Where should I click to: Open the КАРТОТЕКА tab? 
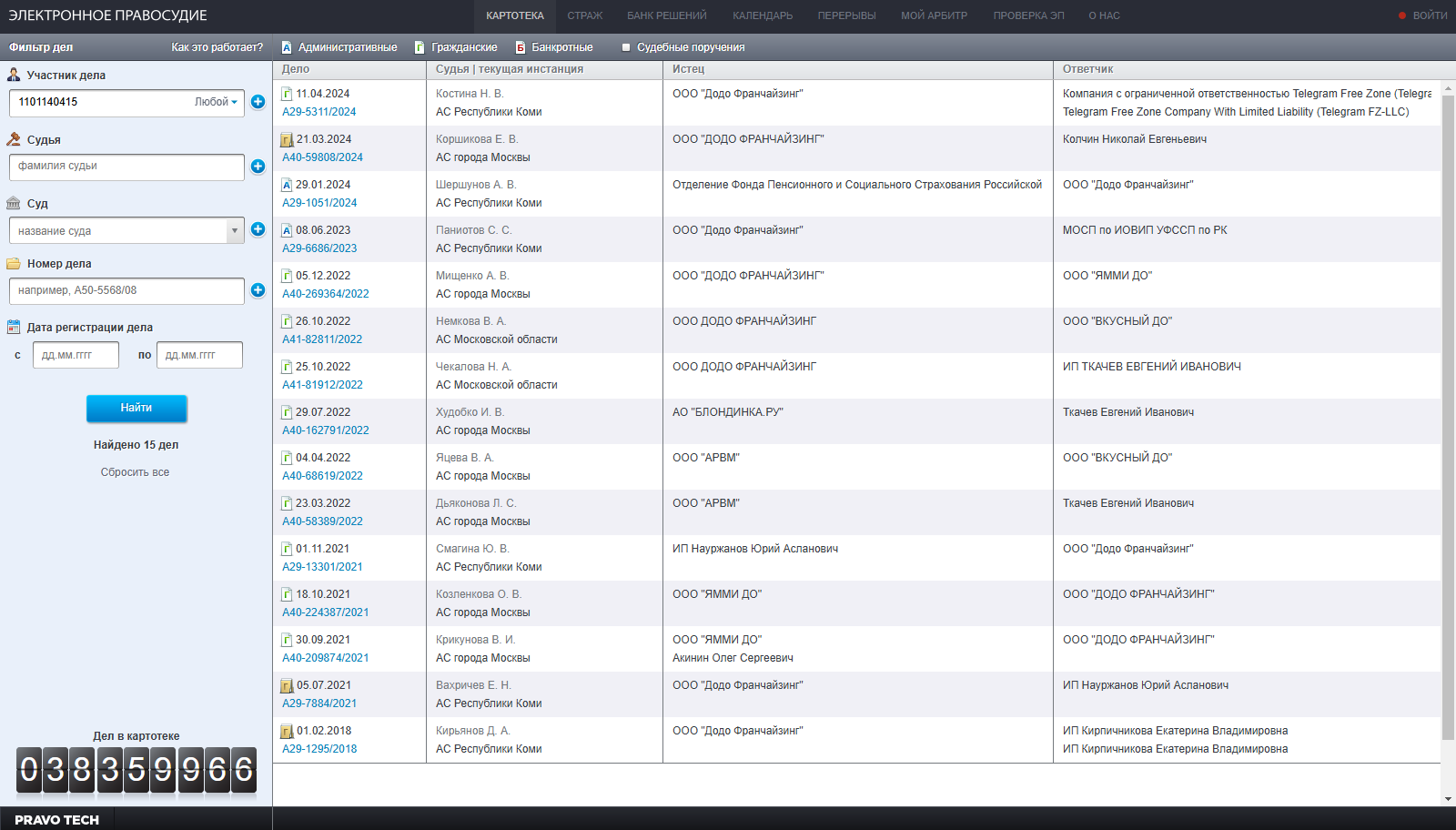(515, 15)
